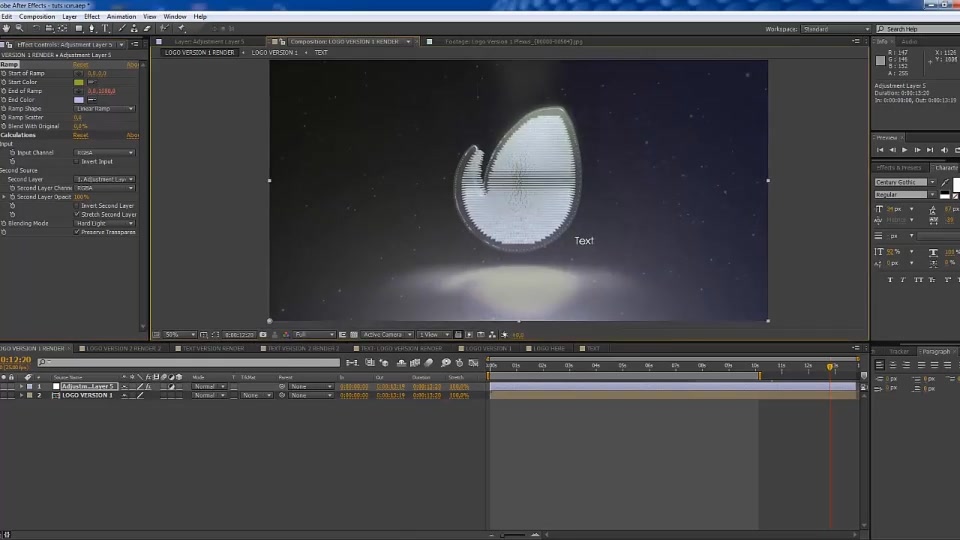The image size is (960, 540).
Task: Click the timeline layer search field
Action: pyautogui.click(x=188, y=362)
